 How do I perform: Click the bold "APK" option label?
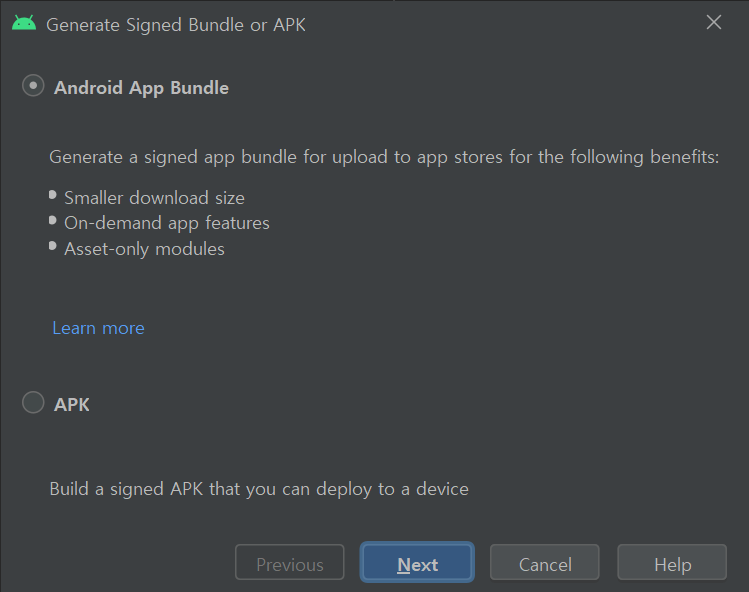click(x=72, y=405)
